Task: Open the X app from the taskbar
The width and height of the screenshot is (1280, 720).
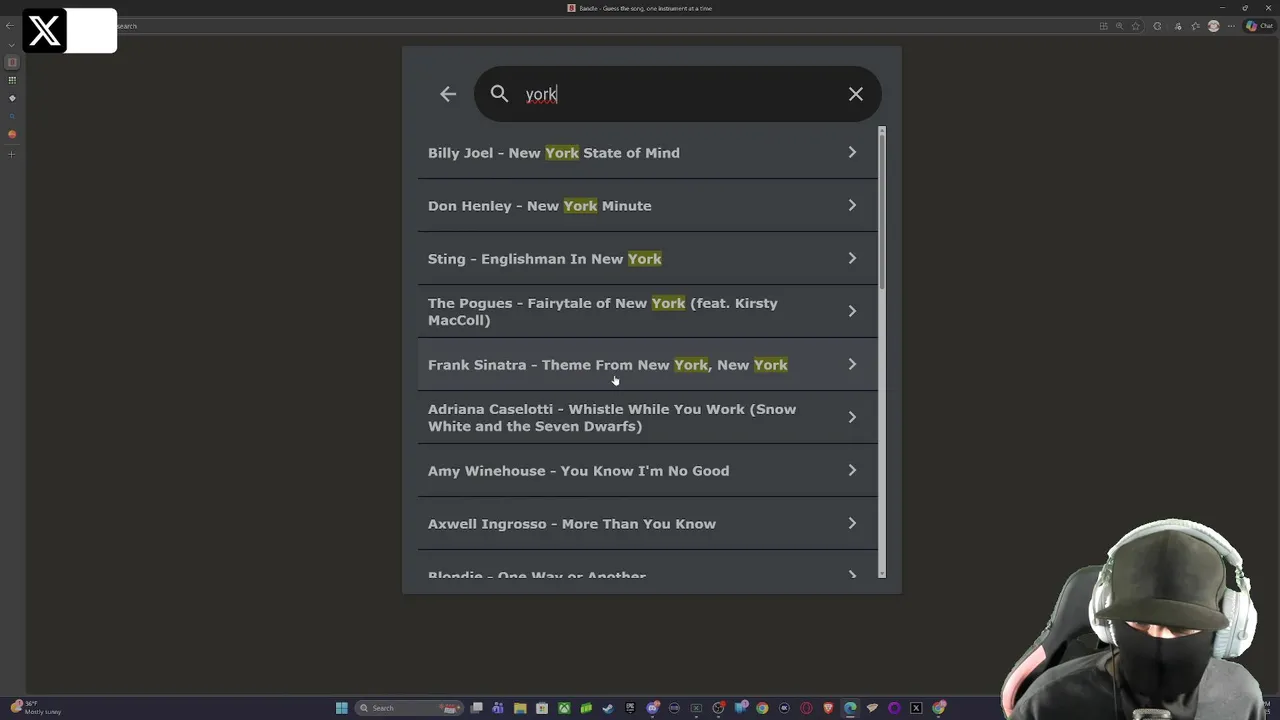Action: (x=916, y=708)
